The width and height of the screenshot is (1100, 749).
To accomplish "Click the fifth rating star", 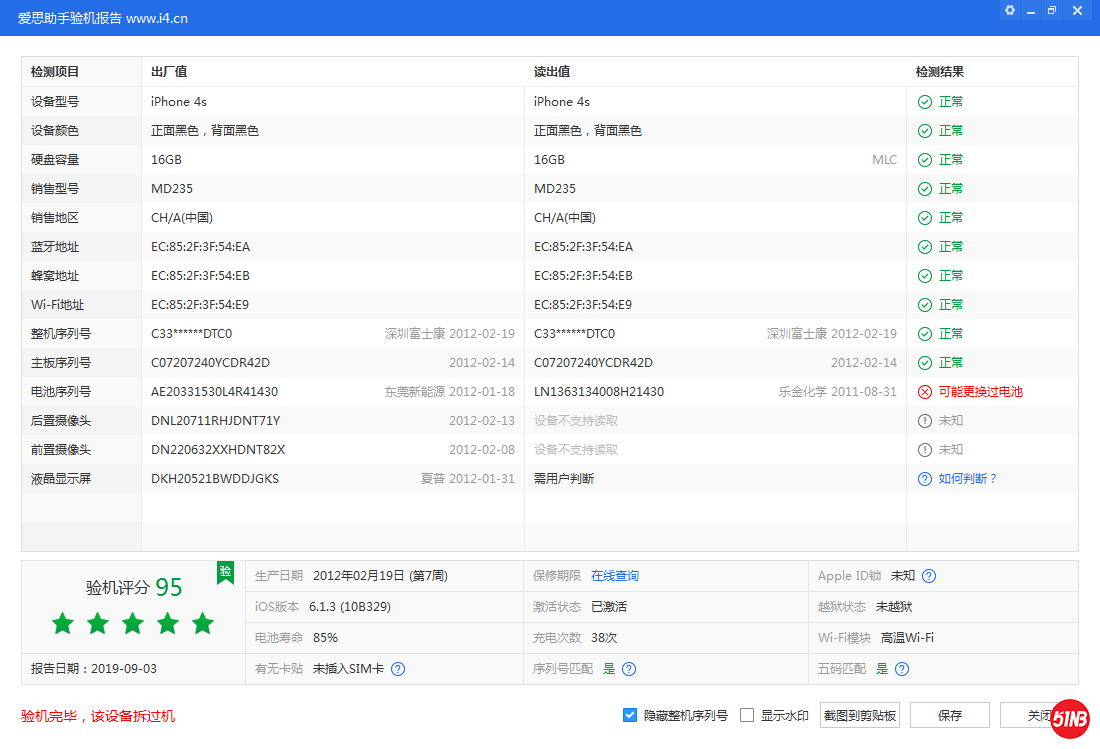I will 202,623.
